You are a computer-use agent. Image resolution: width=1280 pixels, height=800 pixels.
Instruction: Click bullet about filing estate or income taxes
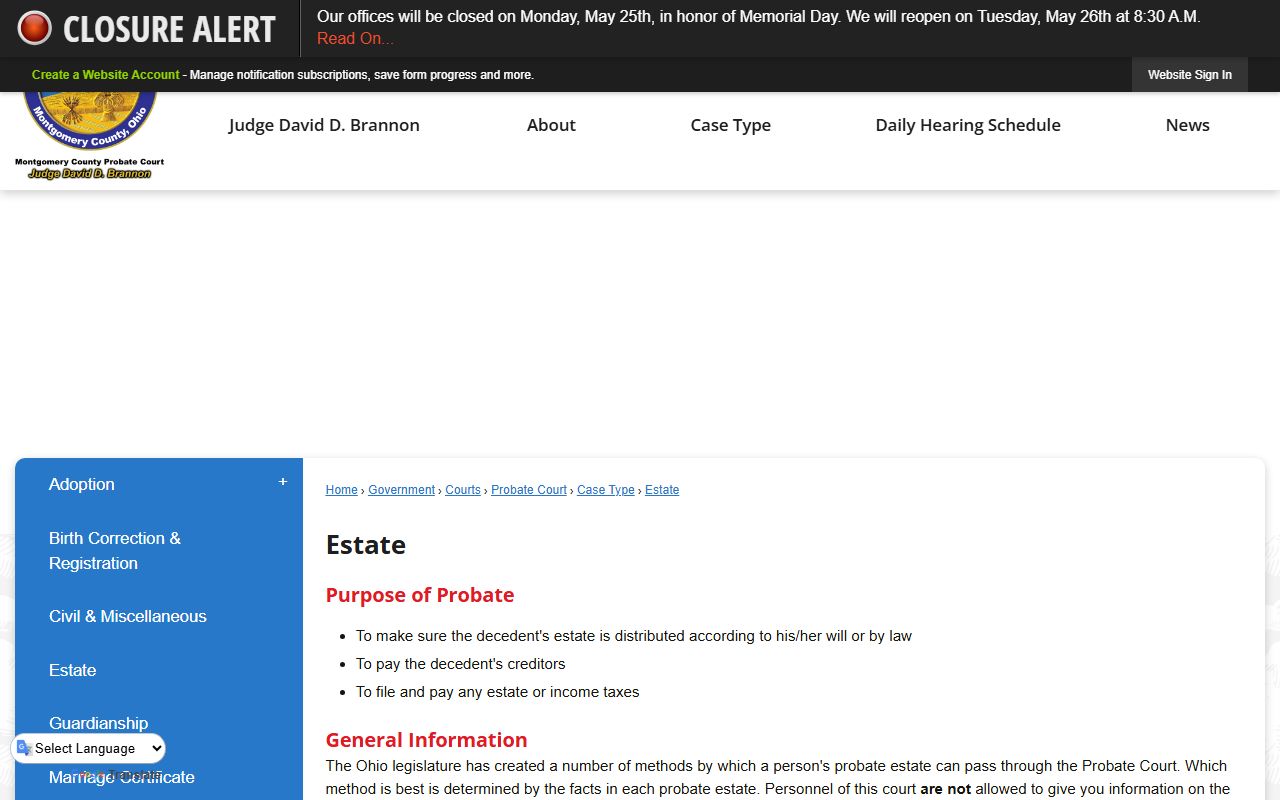(x=498, y=692)
